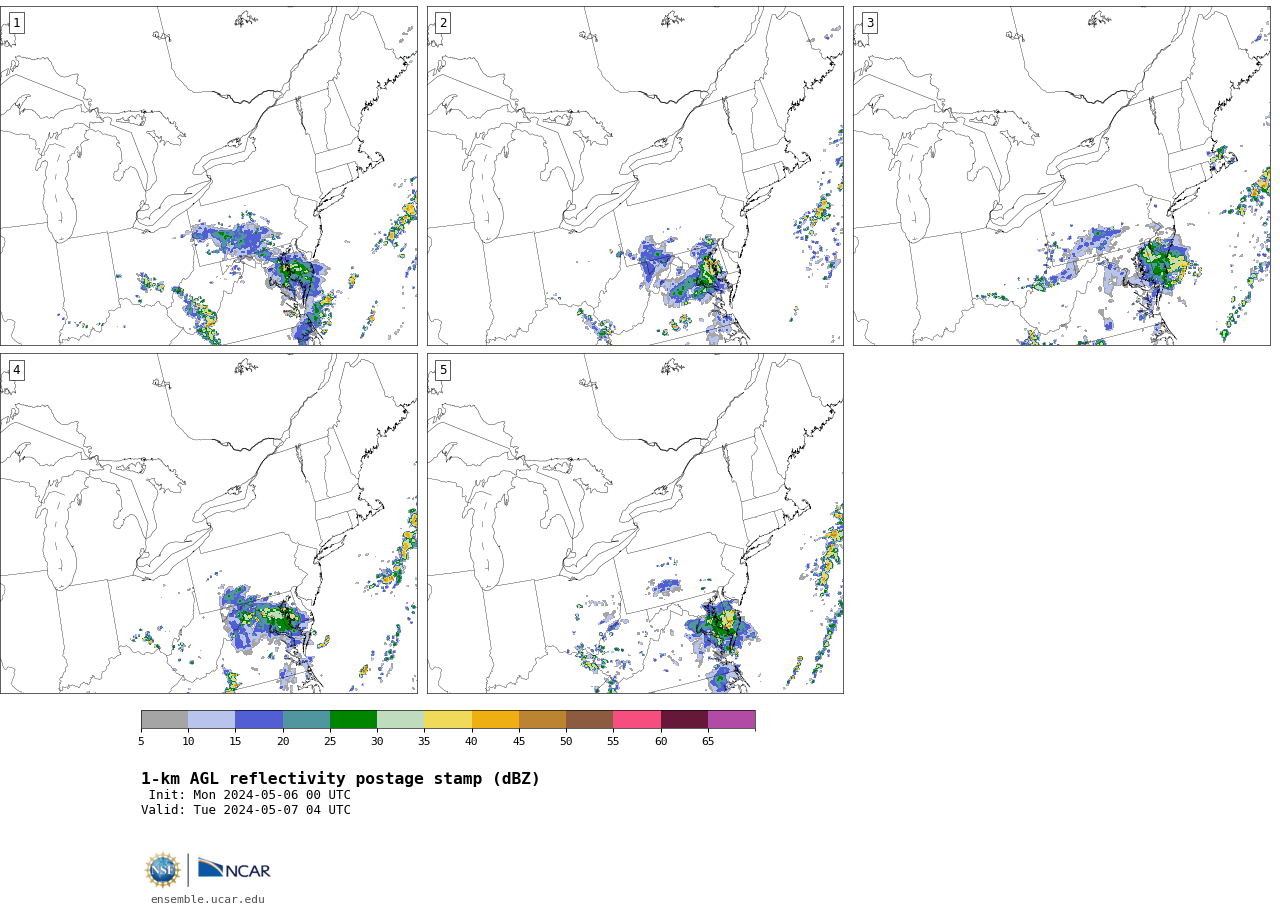This screenshot has height=910, width=1280.
Task: Click the teal 20-25 dBZ swatch
Action: coord(306,720)
